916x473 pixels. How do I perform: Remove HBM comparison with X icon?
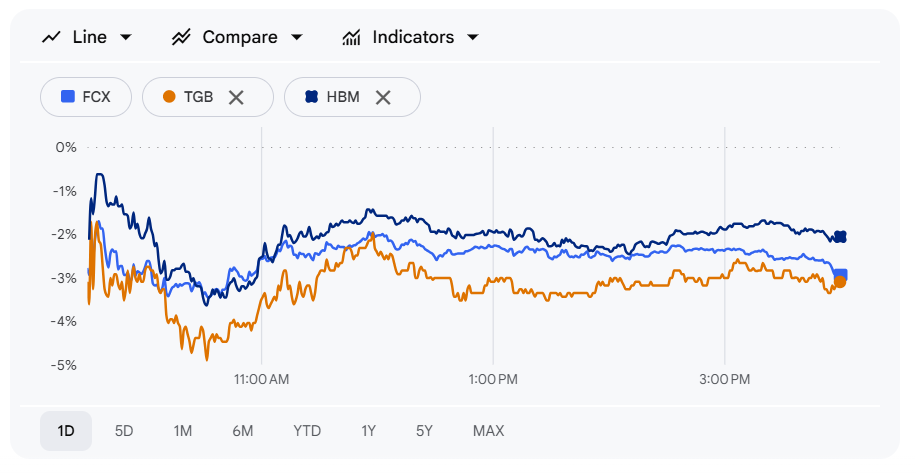pyautogui.click(x=382, y=97)
